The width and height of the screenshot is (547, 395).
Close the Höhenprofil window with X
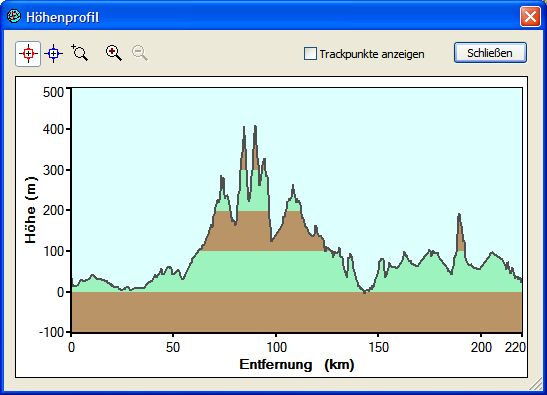[530, 16]
